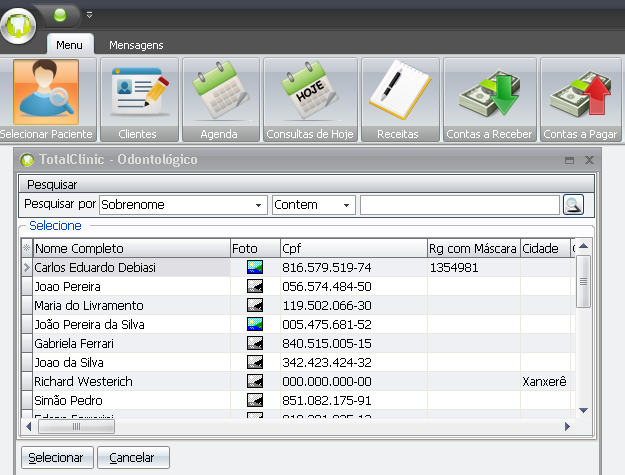Open Contas a Receber
This screenshot has width=625, height=475.
point(490,100)
